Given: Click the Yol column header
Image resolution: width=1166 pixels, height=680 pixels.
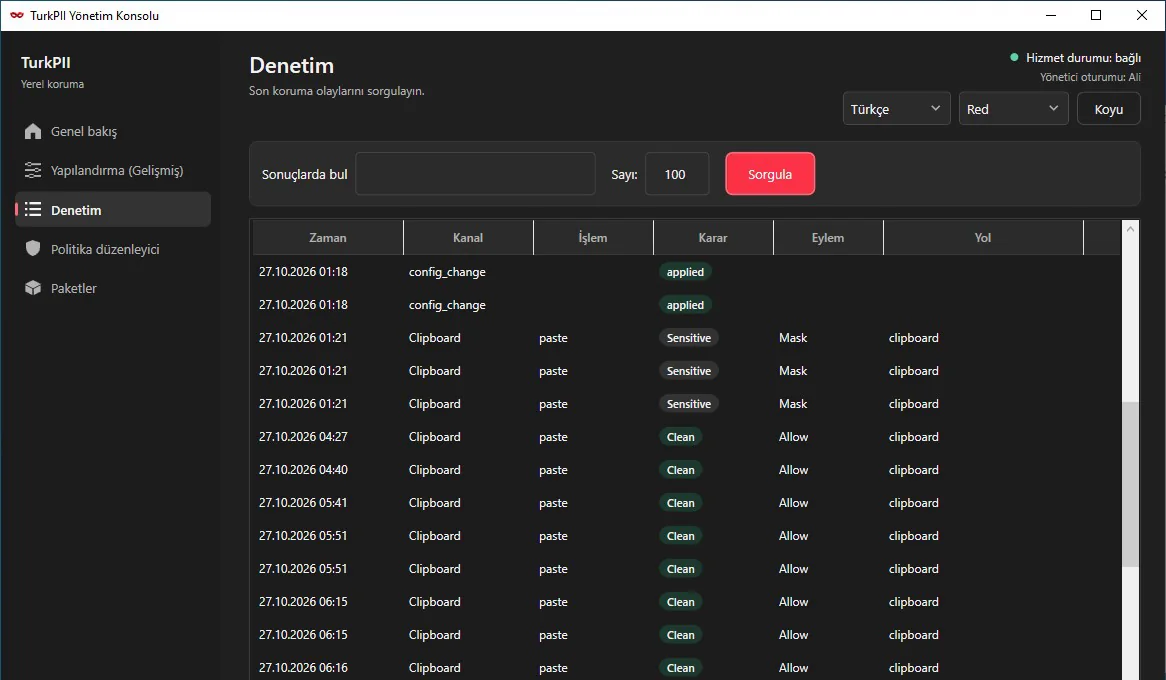Looking at the screenshot, I should tap(982, 238).
